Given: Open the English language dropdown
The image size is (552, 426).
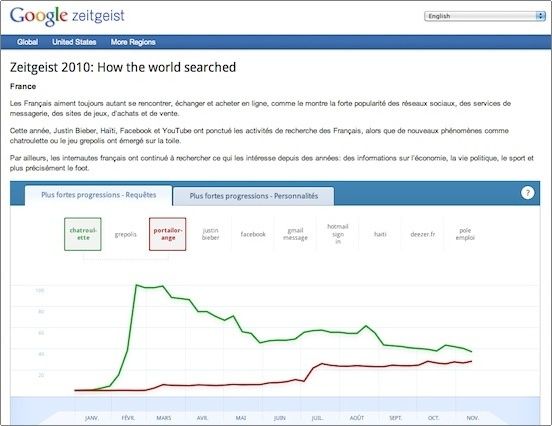Looking at the screenshot, I should point(484,16).
